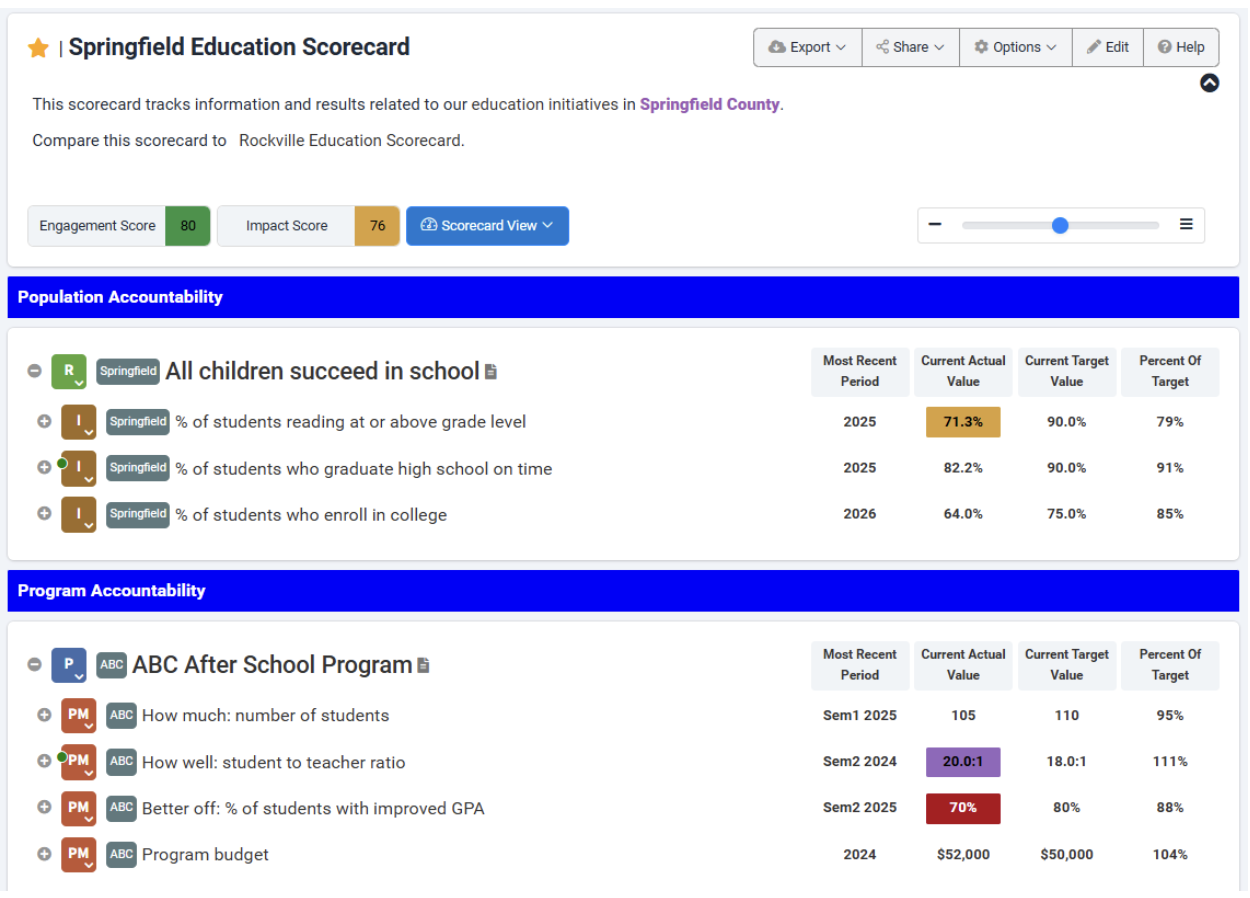Click the 70% red actual value swatch

[963, 808]
